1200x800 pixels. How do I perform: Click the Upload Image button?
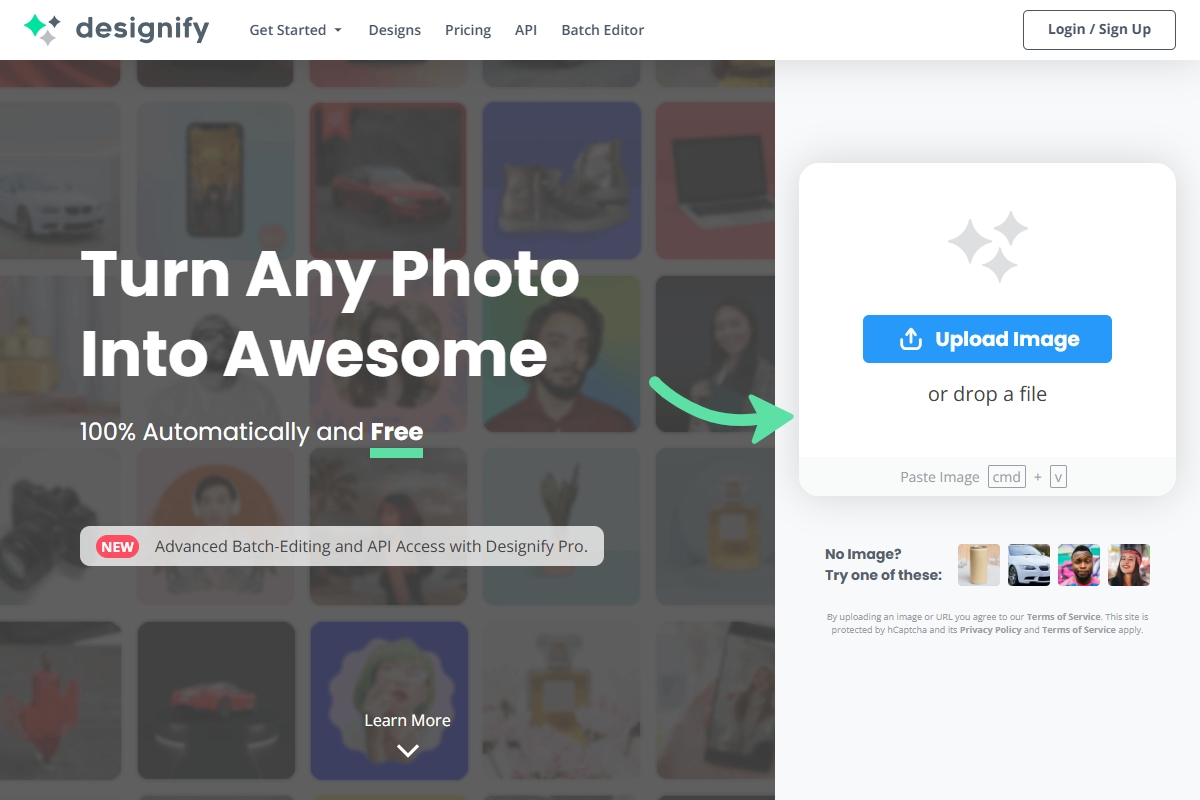[x=987, y=339]
